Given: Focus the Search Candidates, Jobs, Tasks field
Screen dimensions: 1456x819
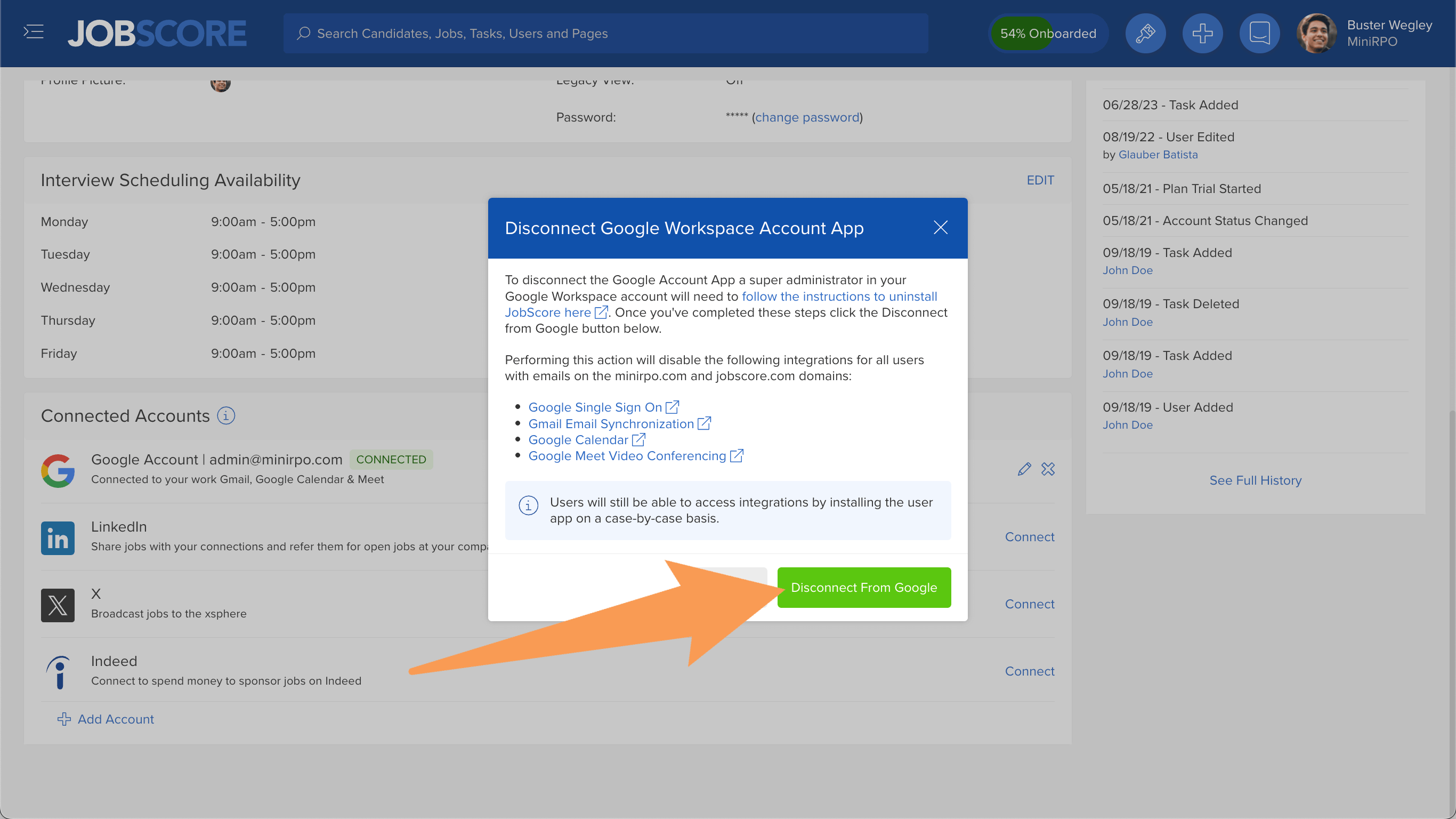Looking at the screenshot, I should pyautogui.click(x=605, y=34).
